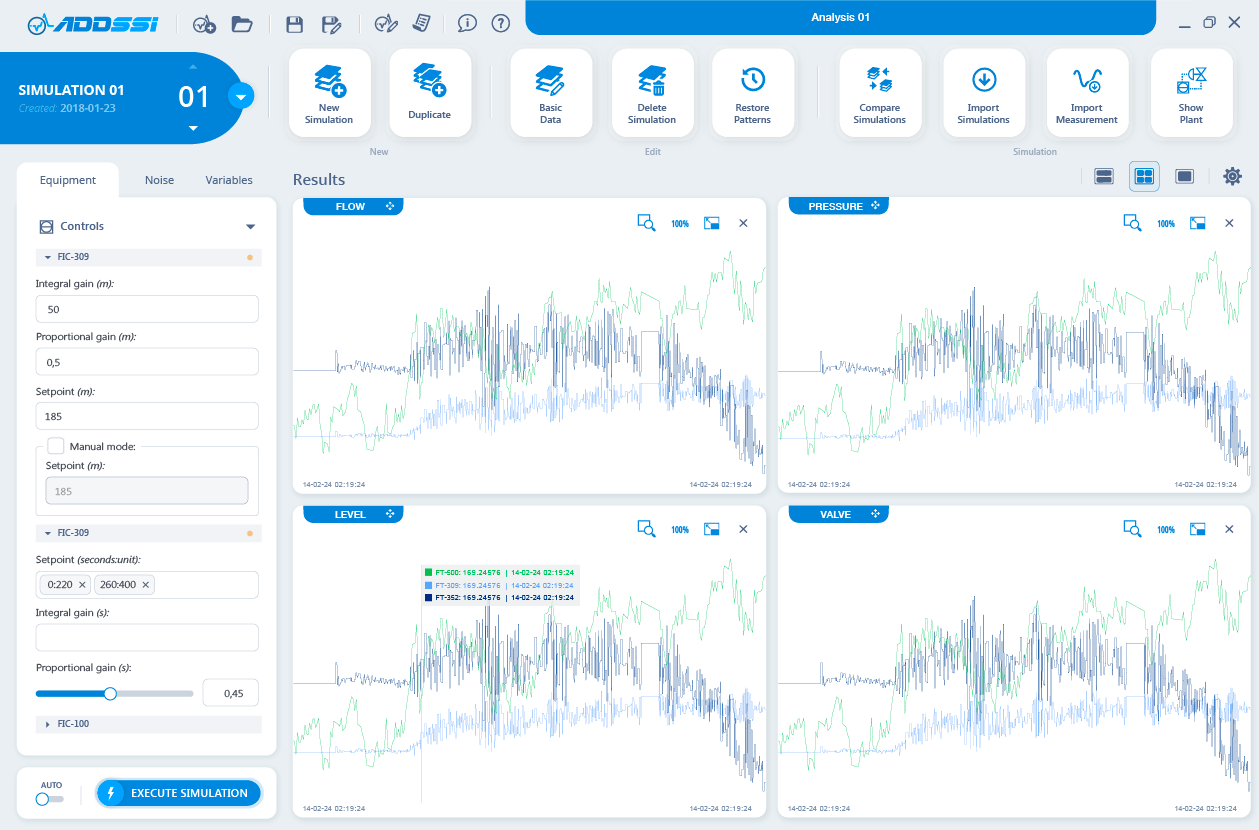Click the Execute Simulation button
Screen dimensions: 1259x830
178,793
